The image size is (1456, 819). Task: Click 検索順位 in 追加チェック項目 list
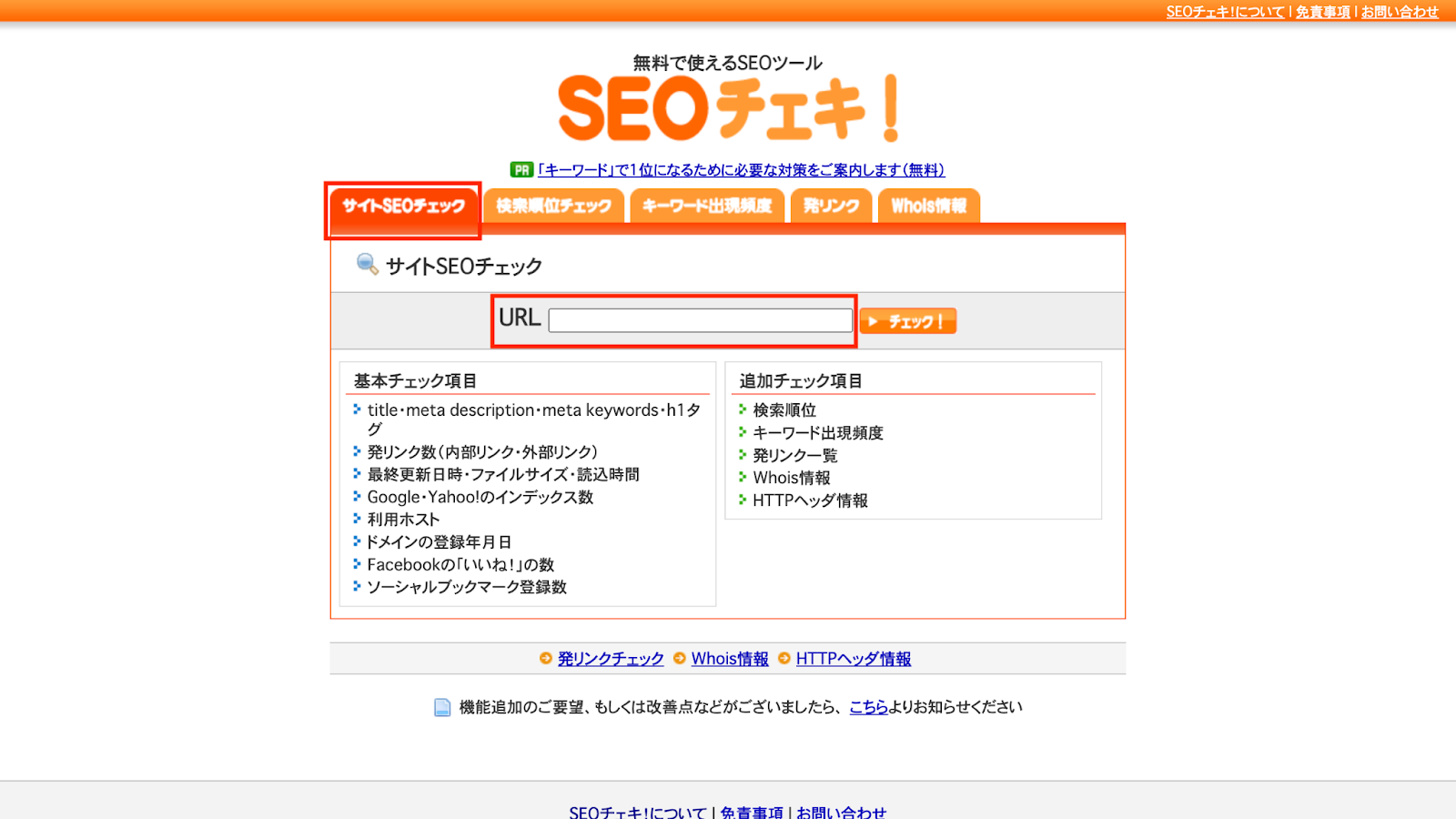click(784, 410)
